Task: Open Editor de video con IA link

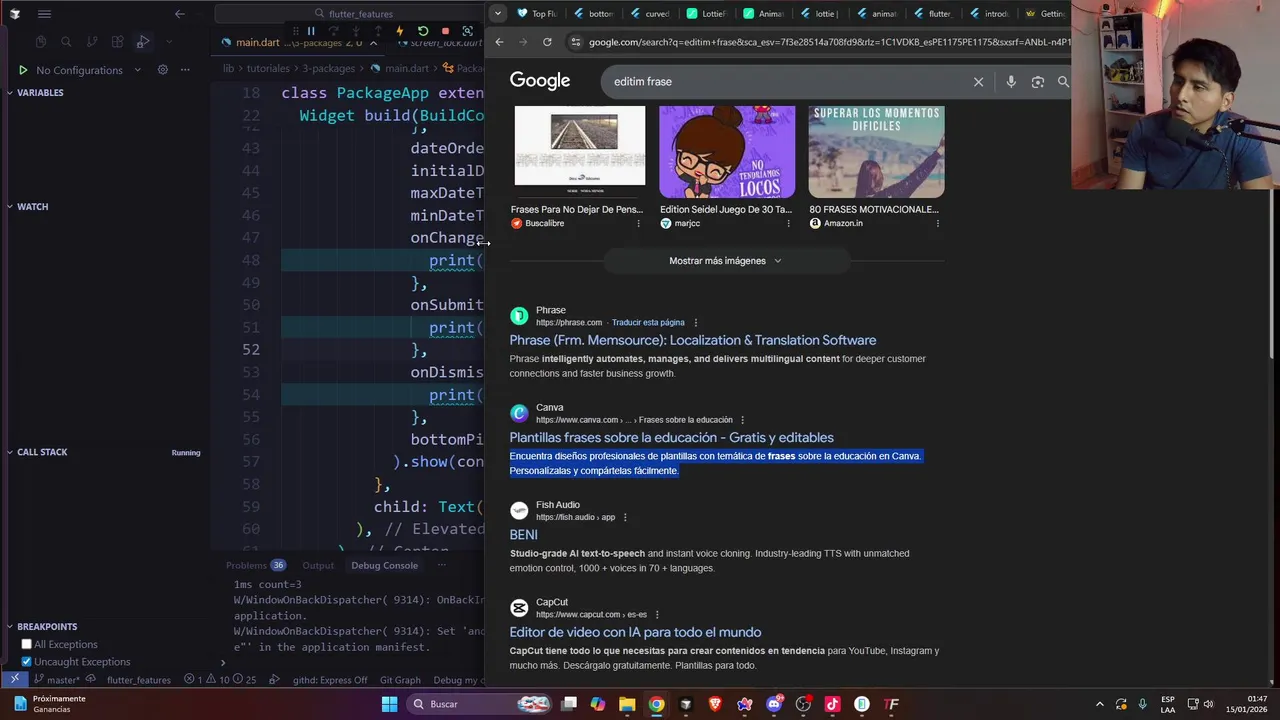Action: click(x=635, y=632)
